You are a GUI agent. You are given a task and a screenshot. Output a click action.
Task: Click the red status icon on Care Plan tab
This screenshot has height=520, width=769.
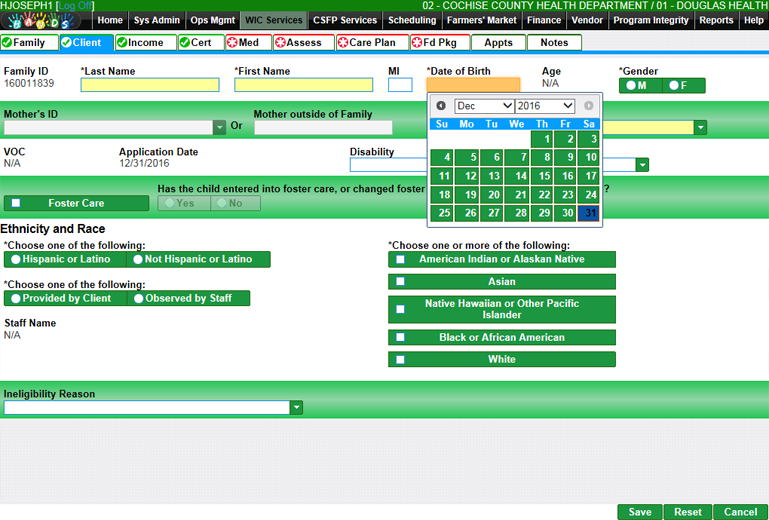pos(342,43)
